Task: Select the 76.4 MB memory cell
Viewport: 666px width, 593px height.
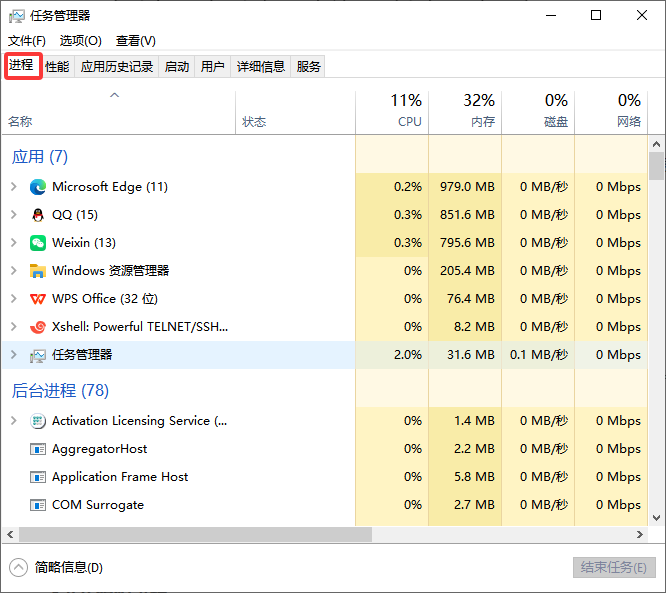Action: pos(465,299)
